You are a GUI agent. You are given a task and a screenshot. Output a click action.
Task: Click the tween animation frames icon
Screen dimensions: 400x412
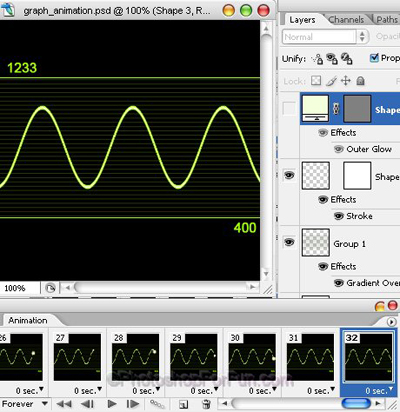point(157,404)
